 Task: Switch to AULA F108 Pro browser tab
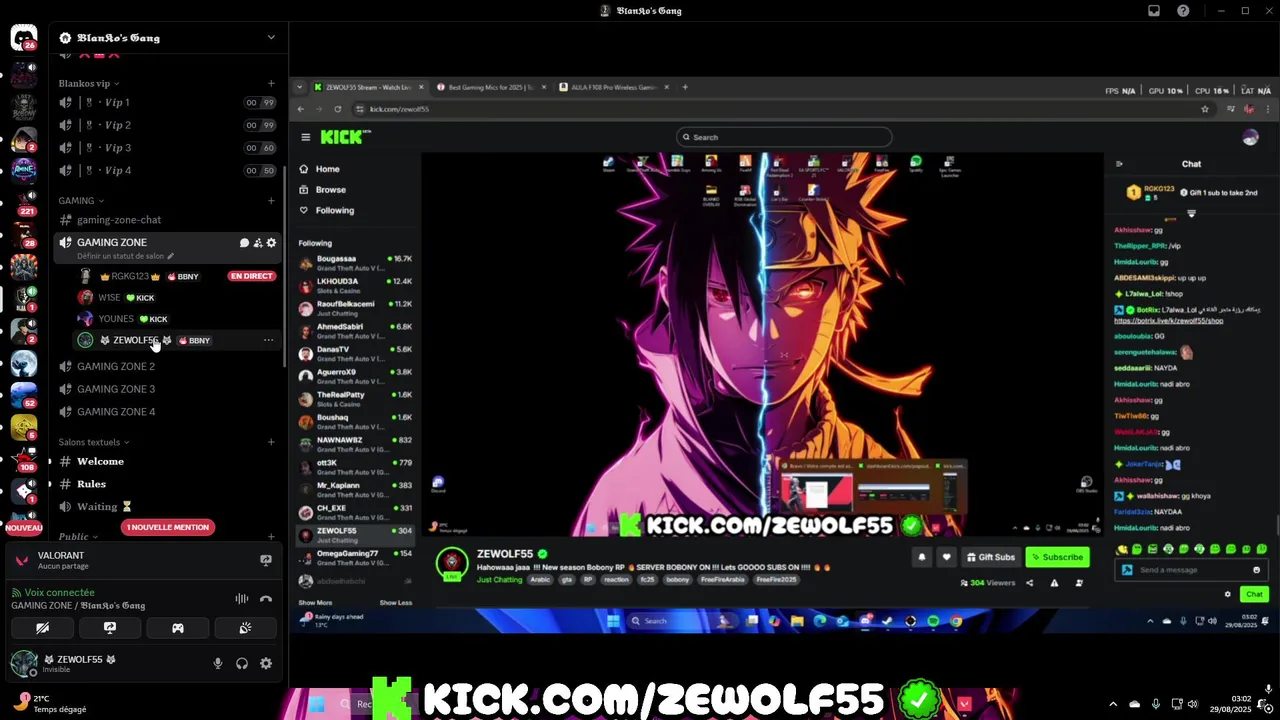point(612,87)
